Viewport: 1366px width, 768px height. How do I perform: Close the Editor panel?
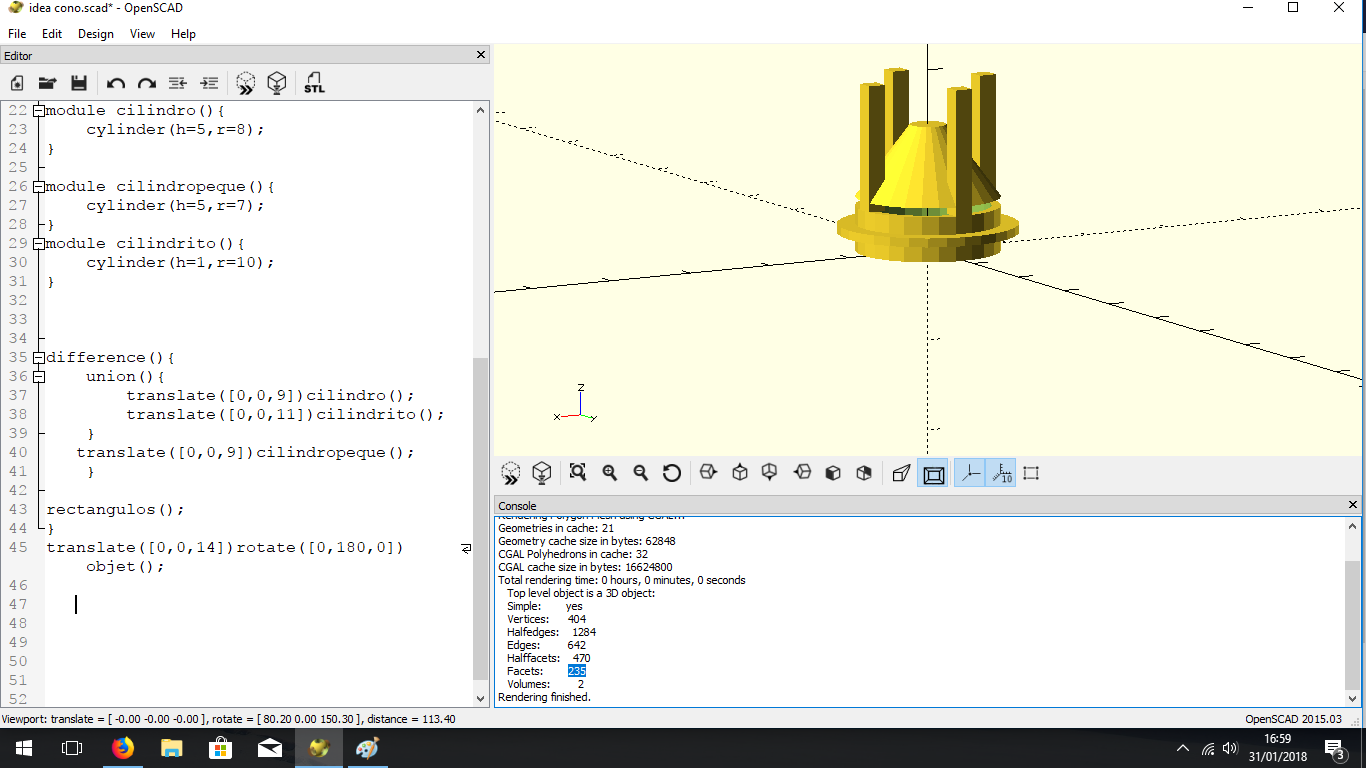point(480,56)
